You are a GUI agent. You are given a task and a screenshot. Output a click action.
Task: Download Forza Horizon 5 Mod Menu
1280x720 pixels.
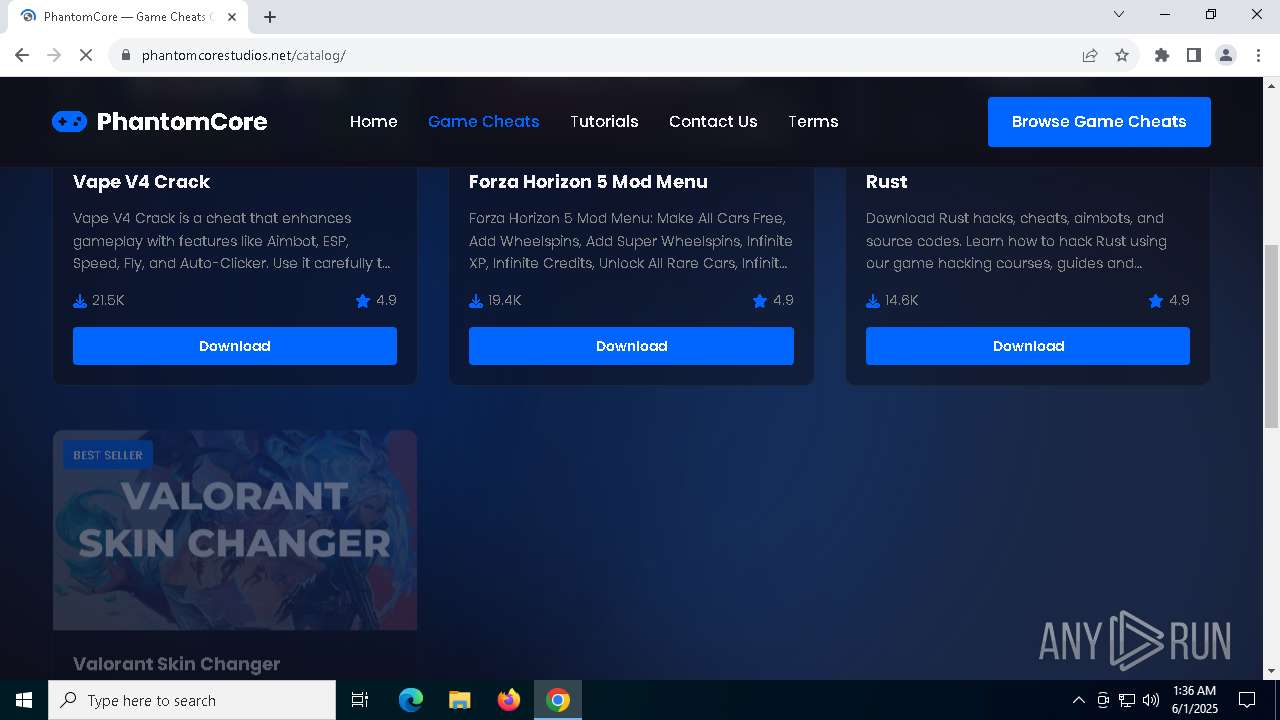tap(631, 346)
